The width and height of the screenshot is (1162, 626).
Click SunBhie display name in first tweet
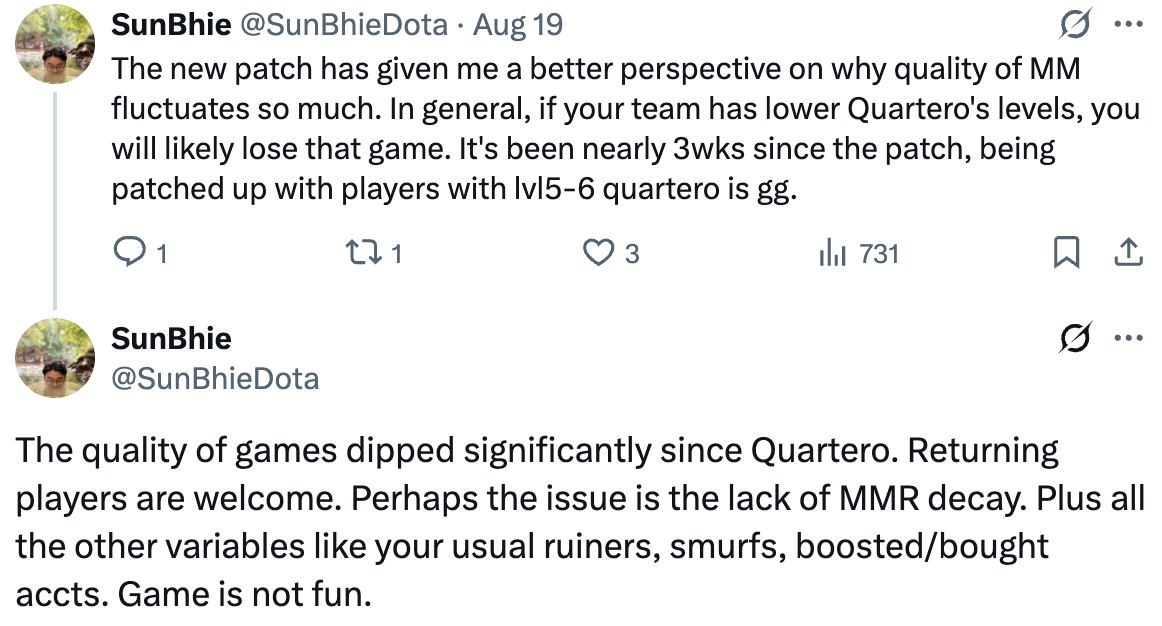[x=171, y=24]
